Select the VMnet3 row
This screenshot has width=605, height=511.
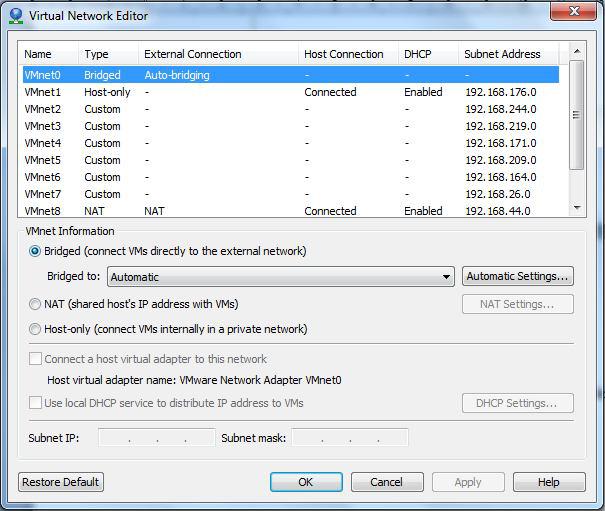point(291,126)
